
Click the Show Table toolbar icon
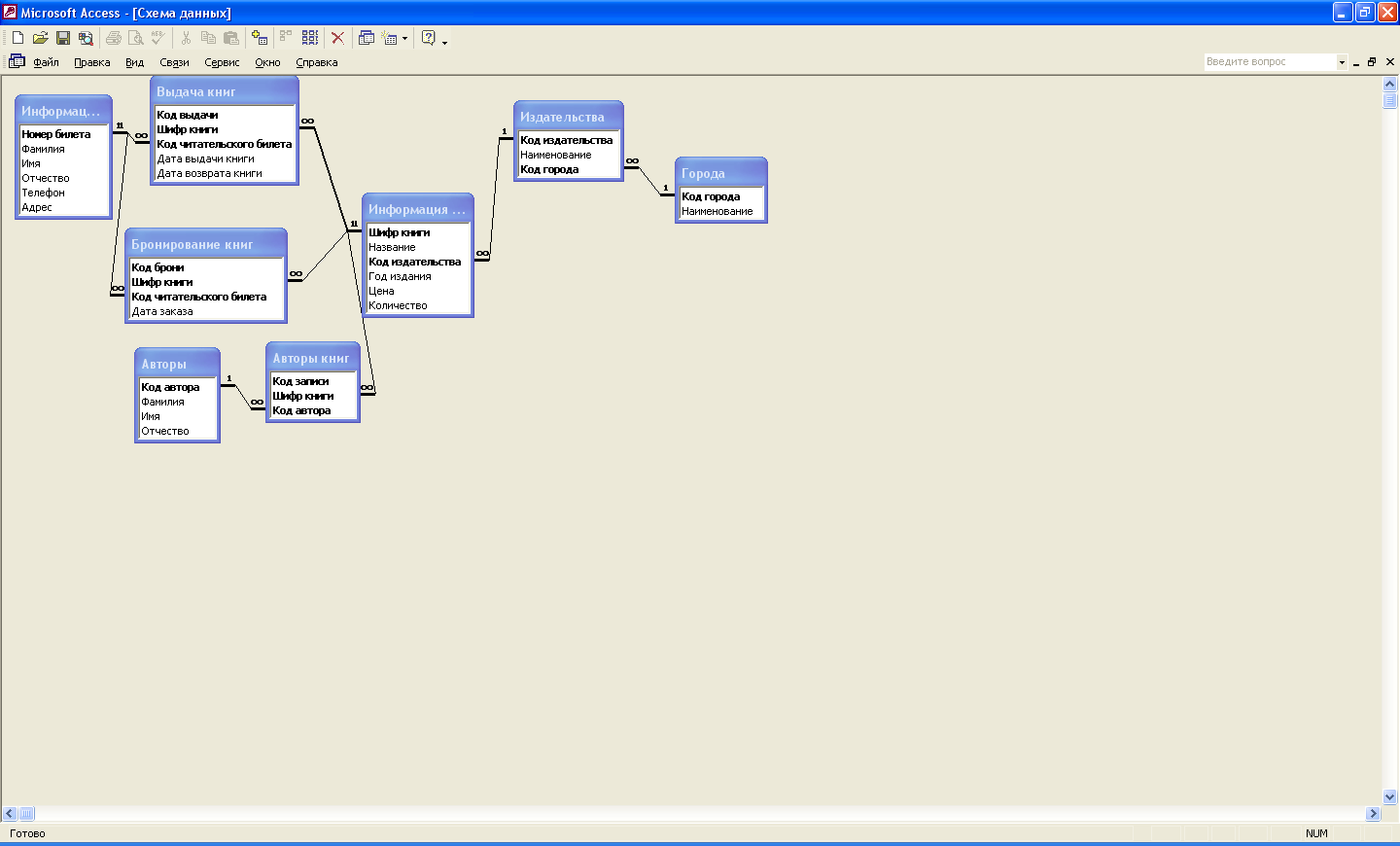[x=260, y=38]
